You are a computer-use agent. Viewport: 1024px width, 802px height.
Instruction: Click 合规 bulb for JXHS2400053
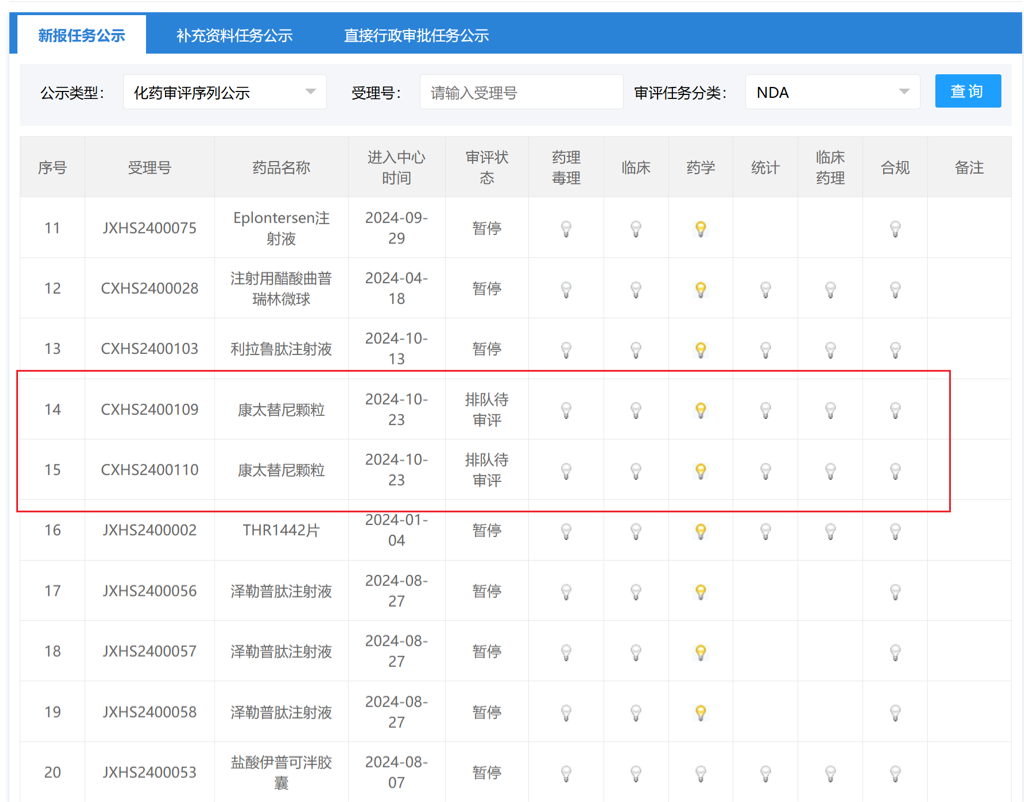pos(895,773)
